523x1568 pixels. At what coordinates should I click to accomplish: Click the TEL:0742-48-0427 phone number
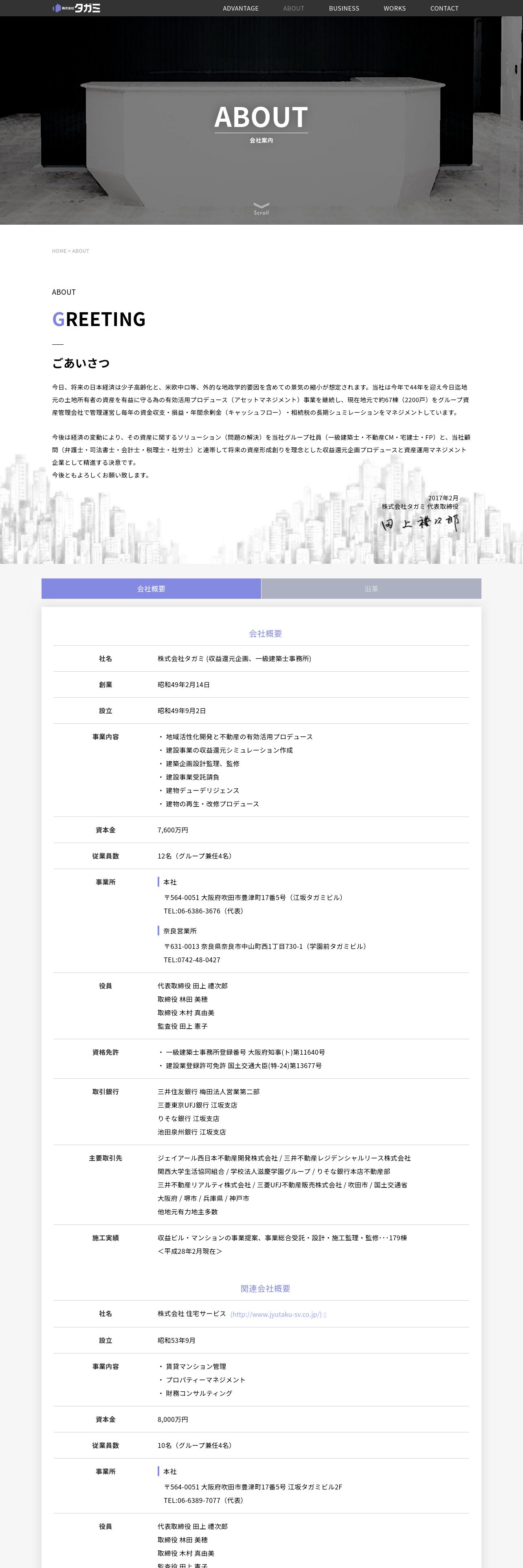click(192, 960)
